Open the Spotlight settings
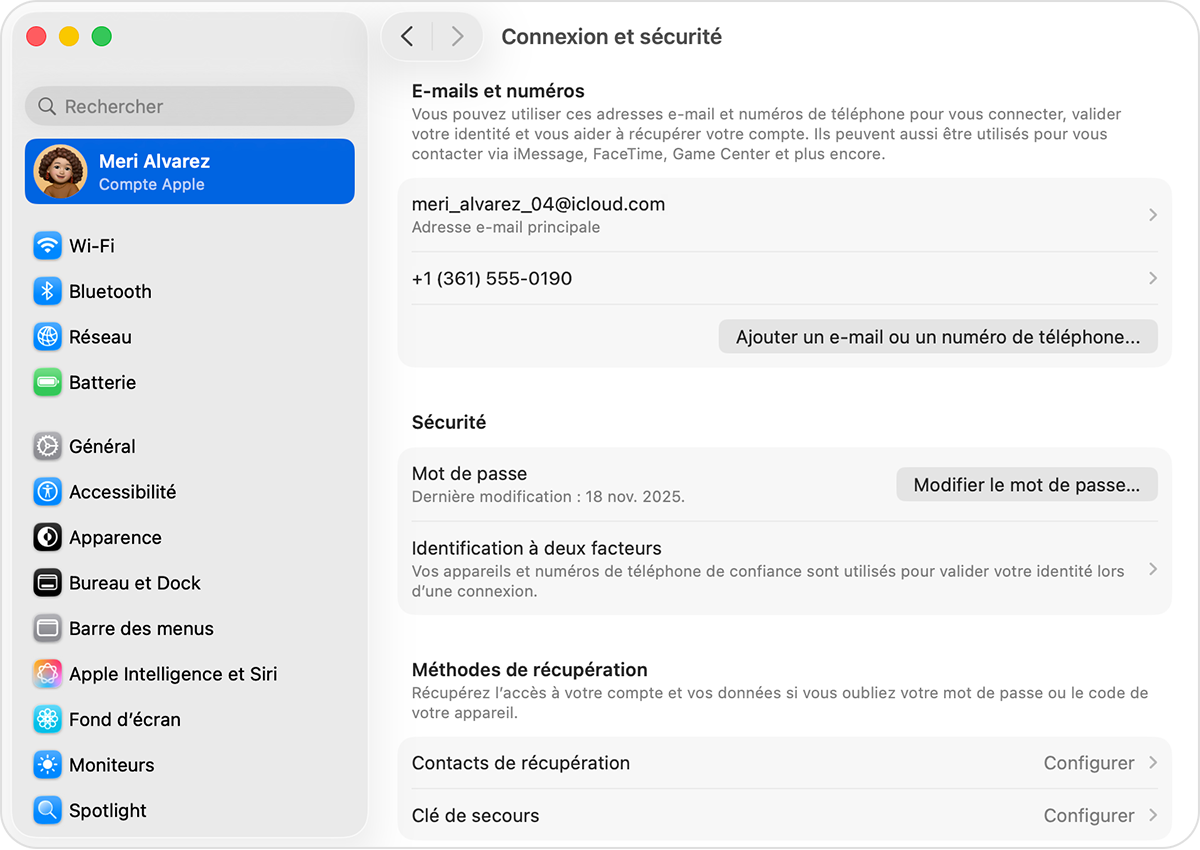 coord(109,810)
